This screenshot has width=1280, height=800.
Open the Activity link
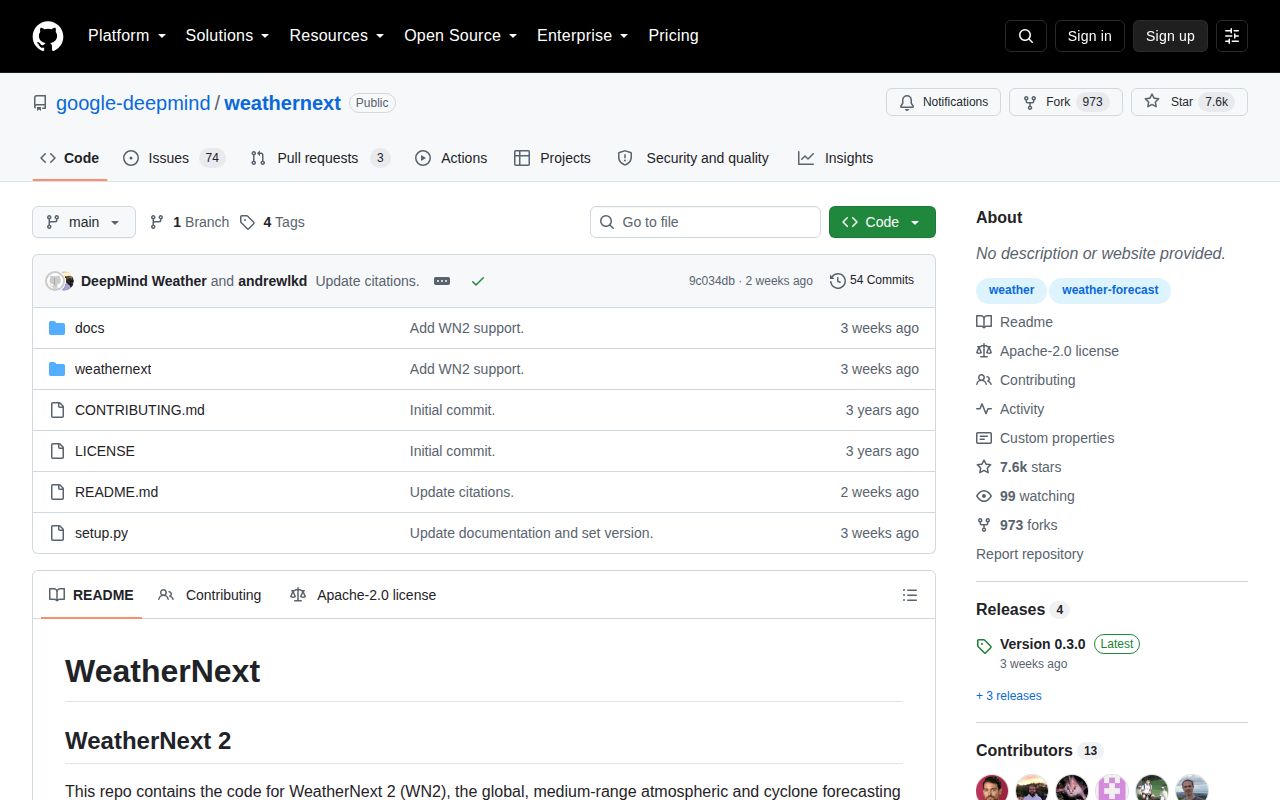click(x=1010, y=409)
